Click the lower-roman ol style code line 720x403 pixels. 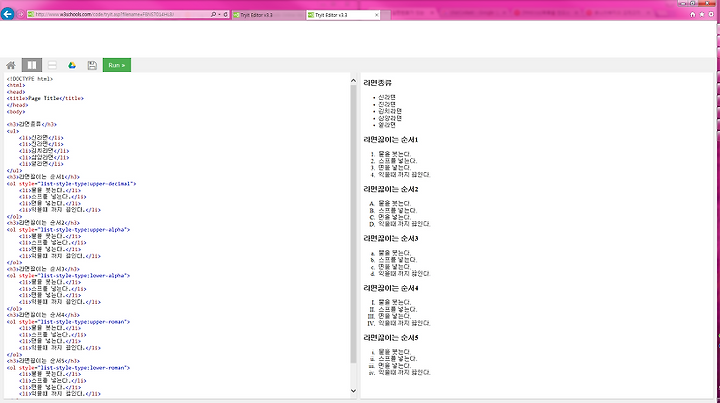click(x=68, y=368)
